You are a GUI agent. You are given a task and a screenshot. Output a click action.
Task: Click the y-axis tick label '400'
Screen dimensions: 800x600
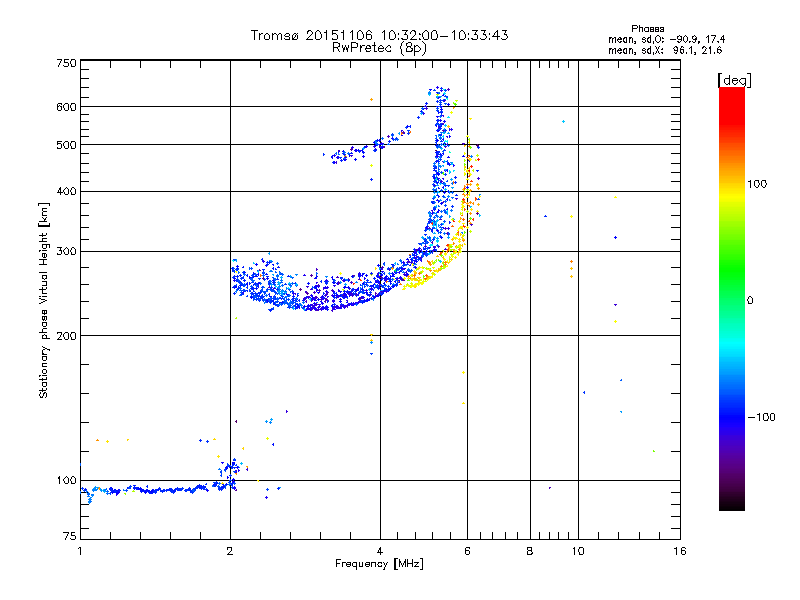coord(66,191)
